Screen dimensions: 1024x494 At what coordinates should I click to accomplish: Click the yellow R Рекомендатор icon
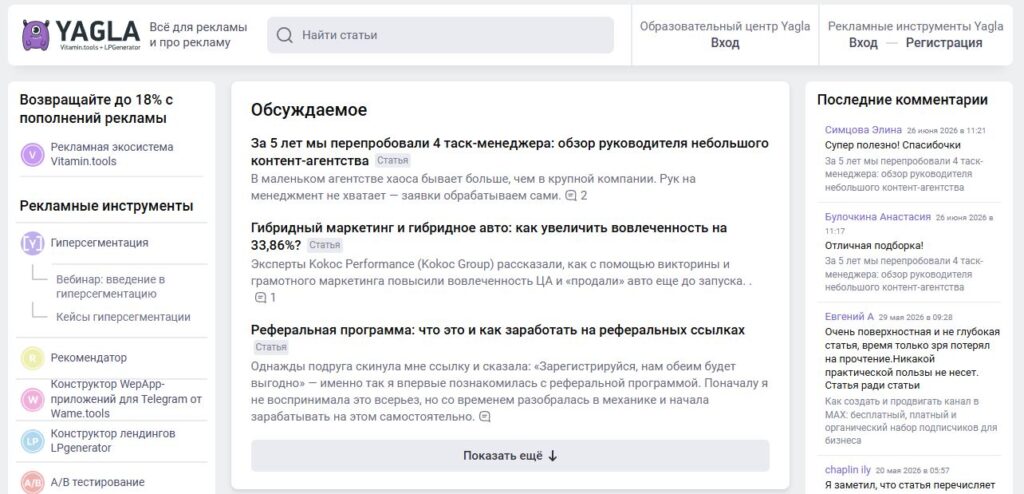pyautogui.click(x=32, y=358)
